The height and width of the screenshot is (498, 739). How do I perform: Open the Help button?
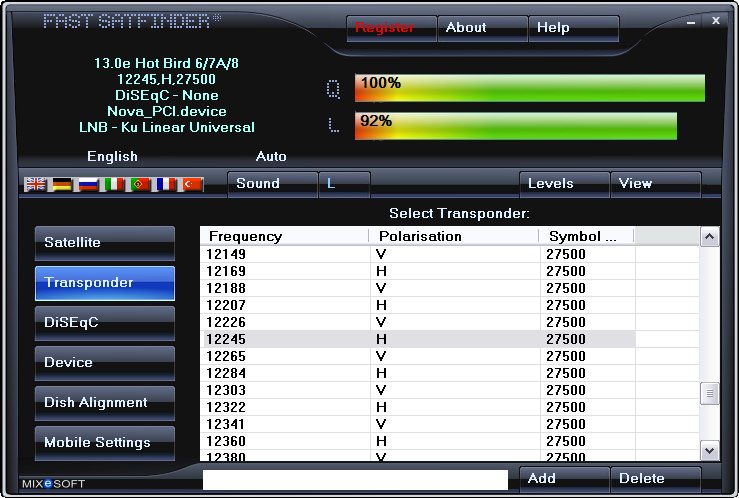pyautogui.click(x=574, y=28)
